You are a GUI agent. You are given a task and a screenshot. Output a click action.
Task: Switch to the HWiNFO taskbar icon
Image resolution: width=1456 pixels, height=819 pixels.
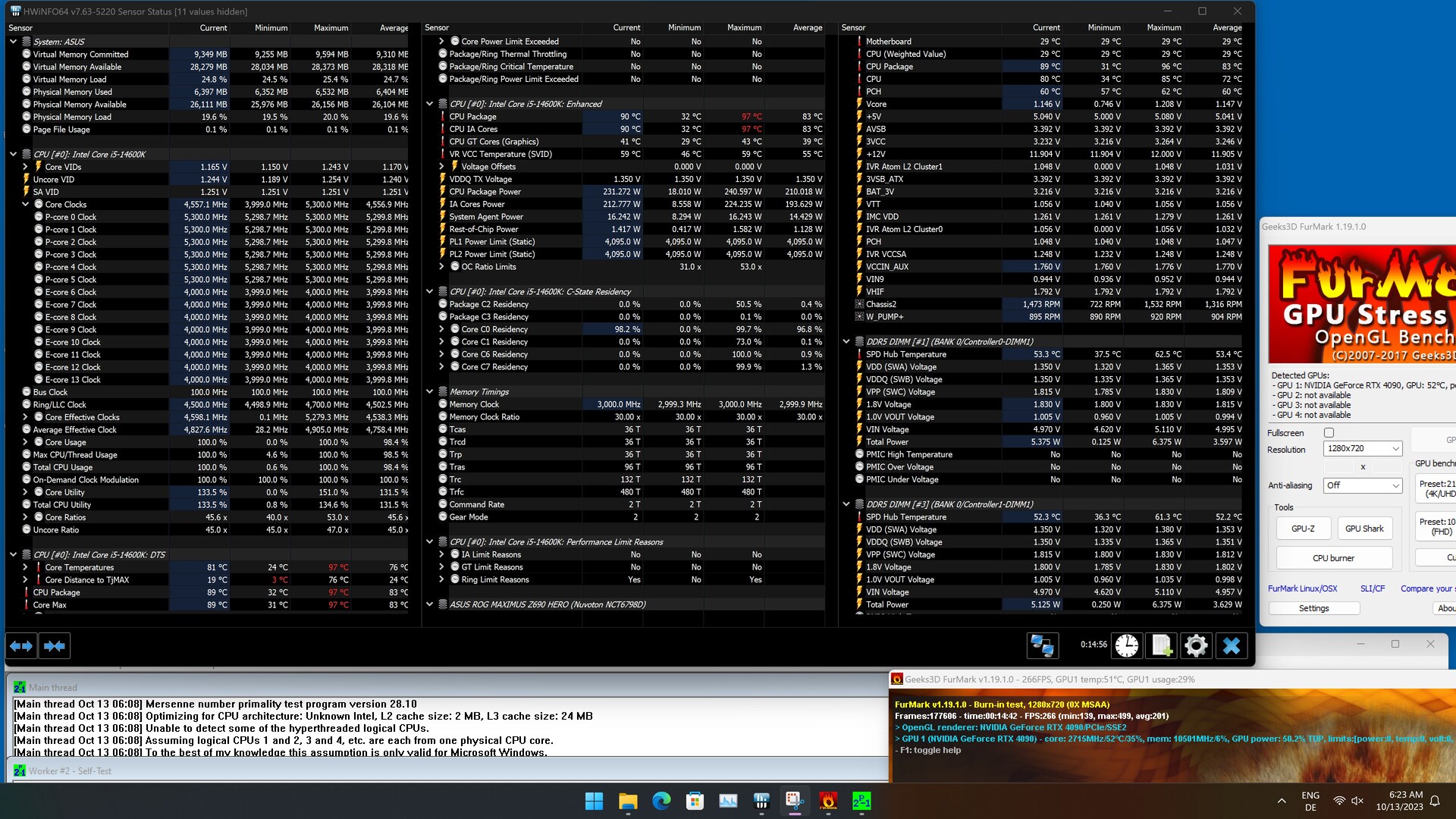[x=761, y=801]
